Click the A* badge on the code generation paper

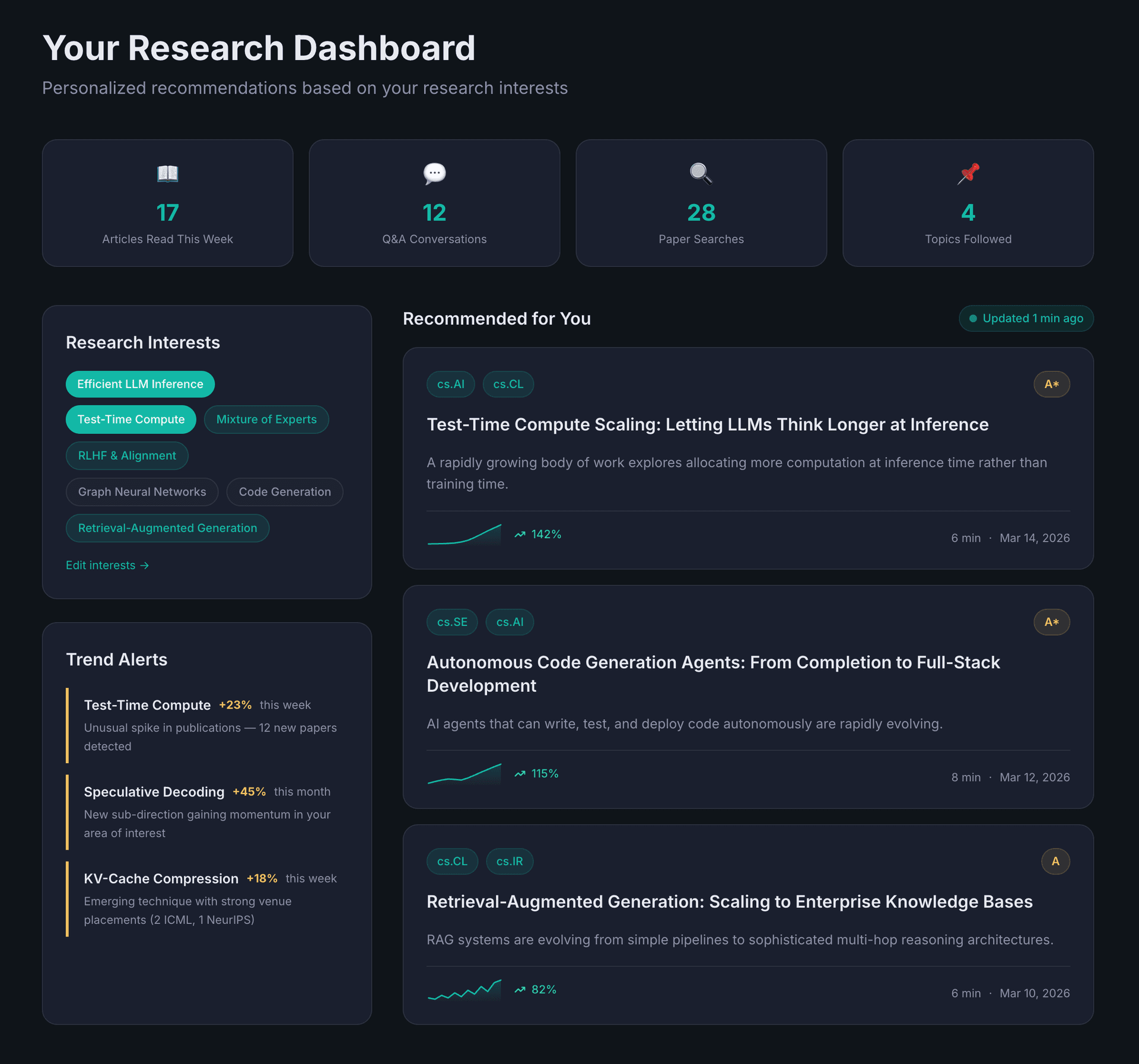pos(1052,622)
